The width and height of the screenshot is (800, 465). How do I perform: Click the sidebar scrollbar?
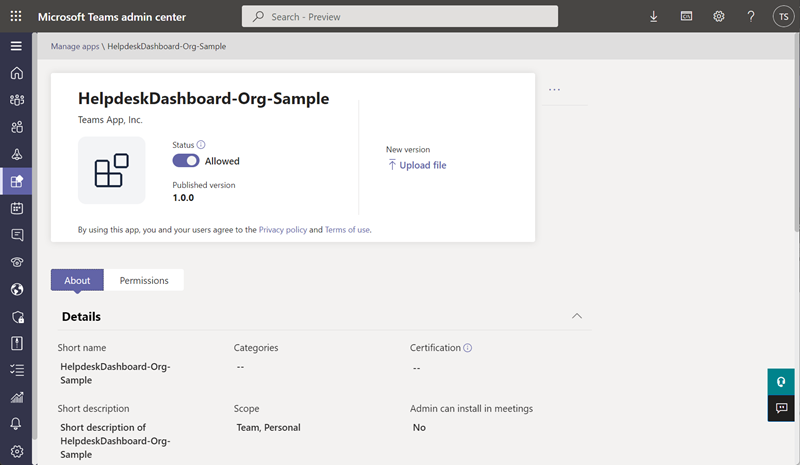35,235
